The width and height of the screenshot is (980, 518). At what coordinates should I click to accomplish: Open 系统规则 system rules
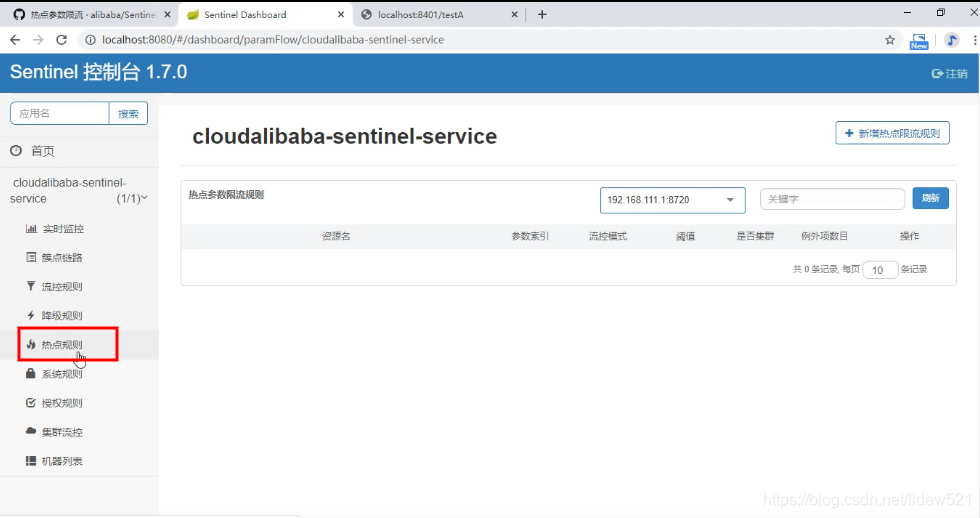tap(62, 374)
